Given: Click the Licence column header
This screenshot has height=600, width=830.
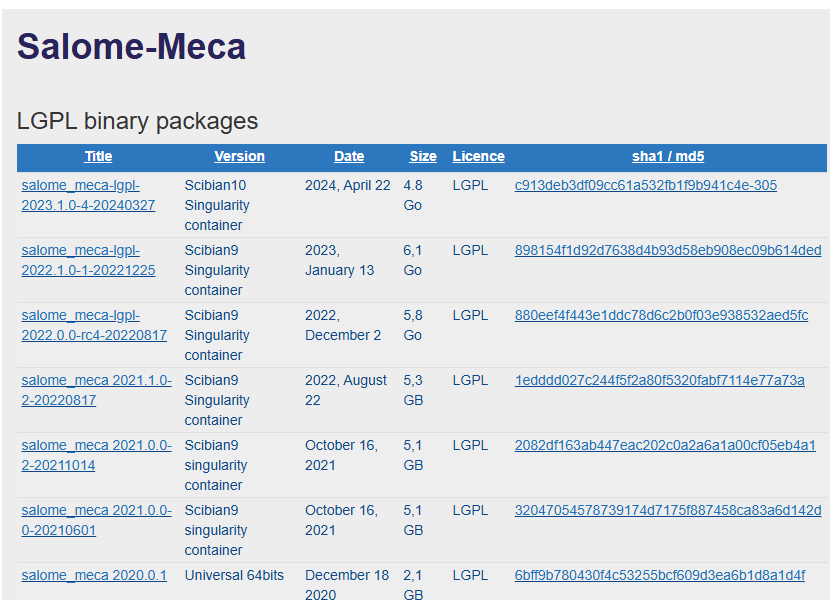Looking at the screenshot, I should (478, 156).
